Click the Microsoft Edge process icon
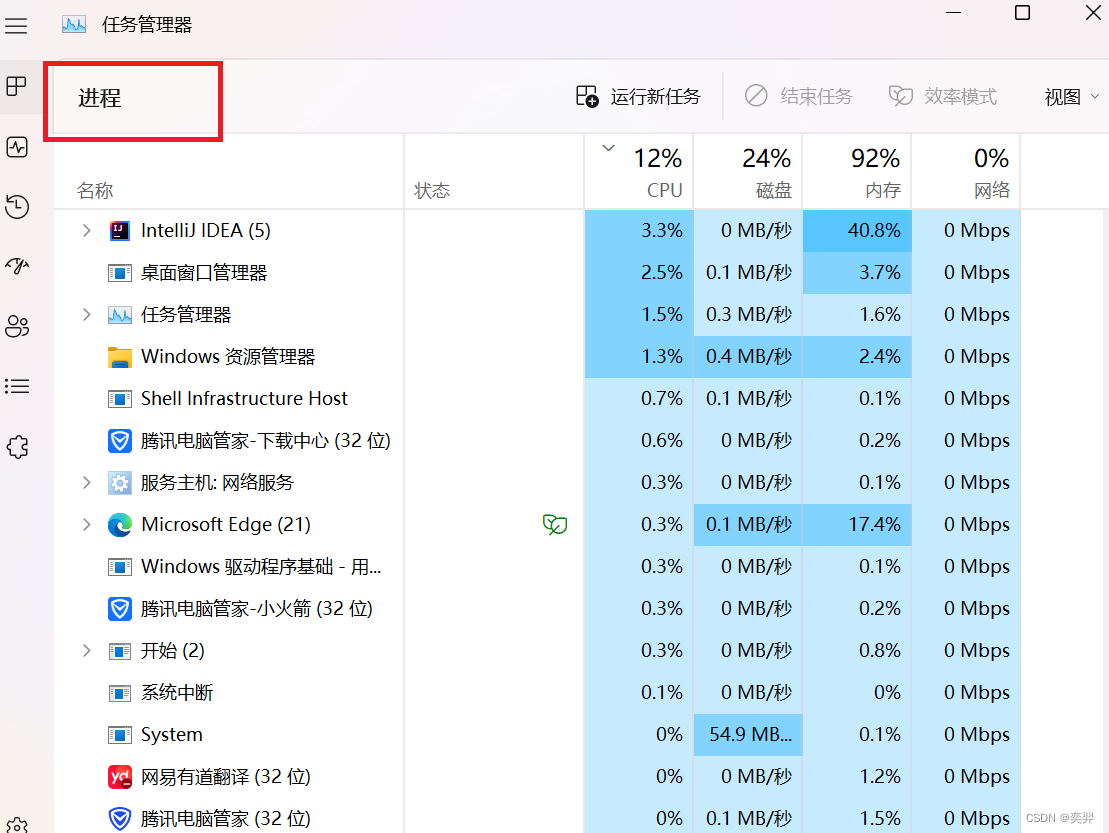This screenshot has width=1109, height=833. [120, 525]
